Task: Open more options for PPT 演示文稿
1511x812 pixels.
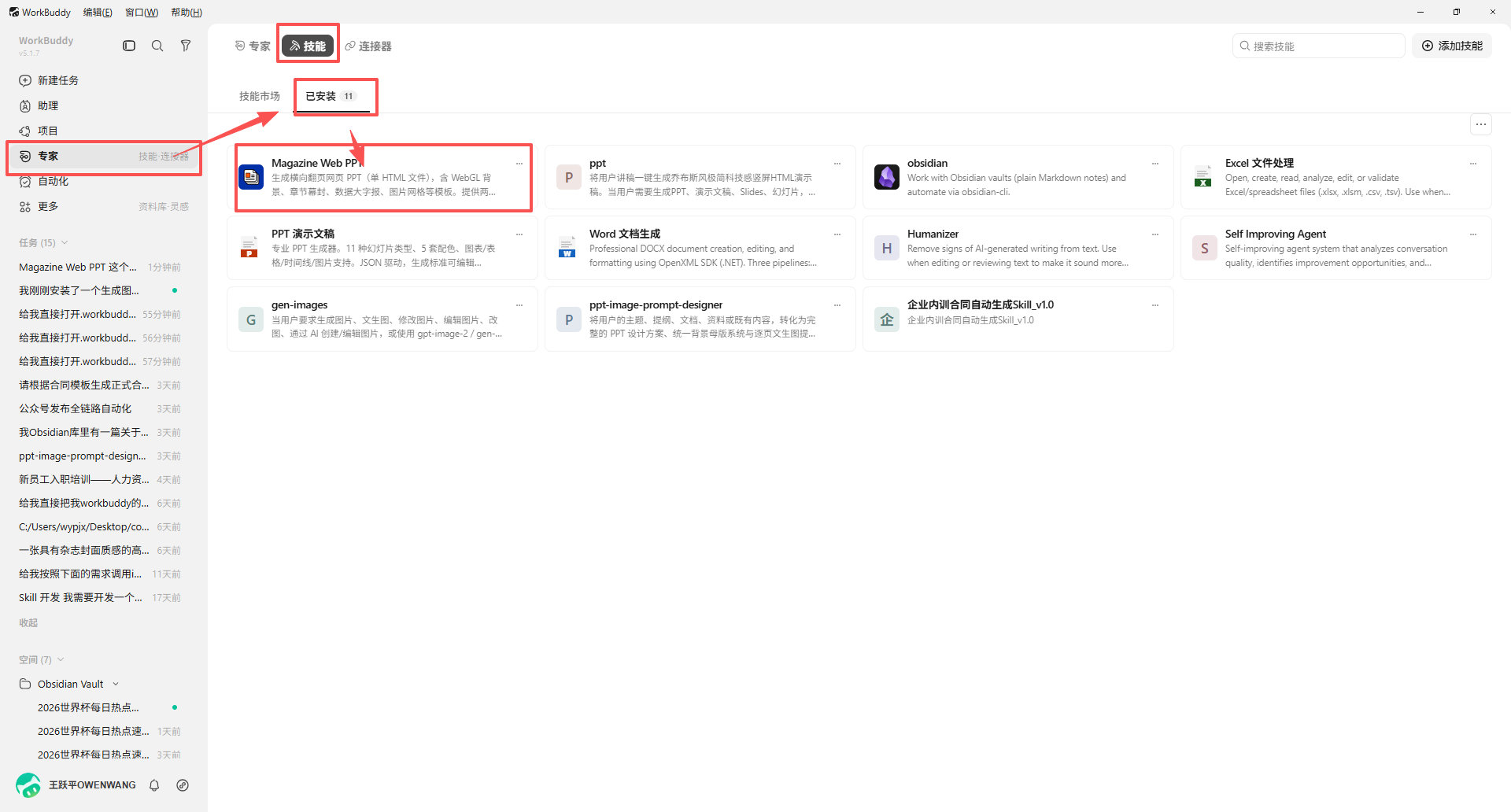Action: [519, 234]
